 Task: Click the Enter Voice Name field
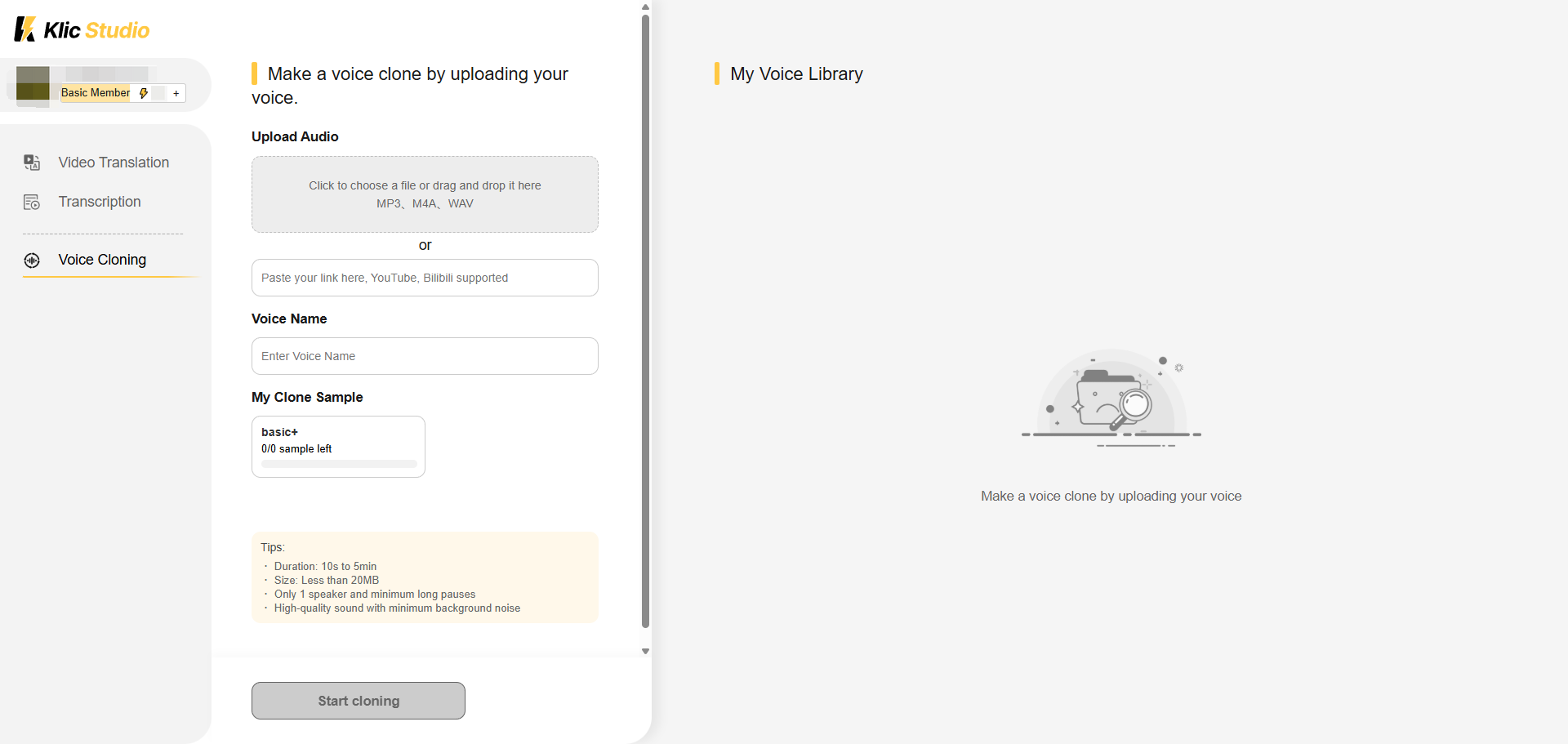click(425, 356)
